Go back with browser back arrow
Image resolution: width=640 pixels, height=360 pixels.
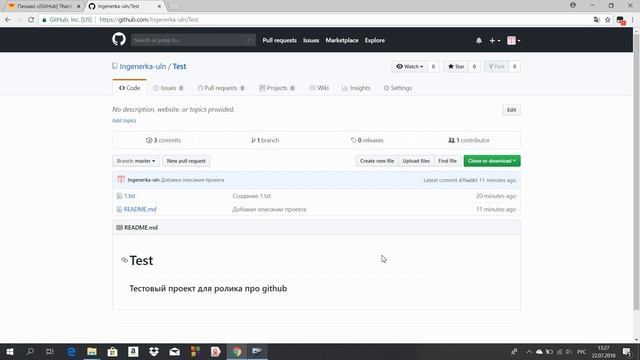pyautogui.click(x=8, y=20)
